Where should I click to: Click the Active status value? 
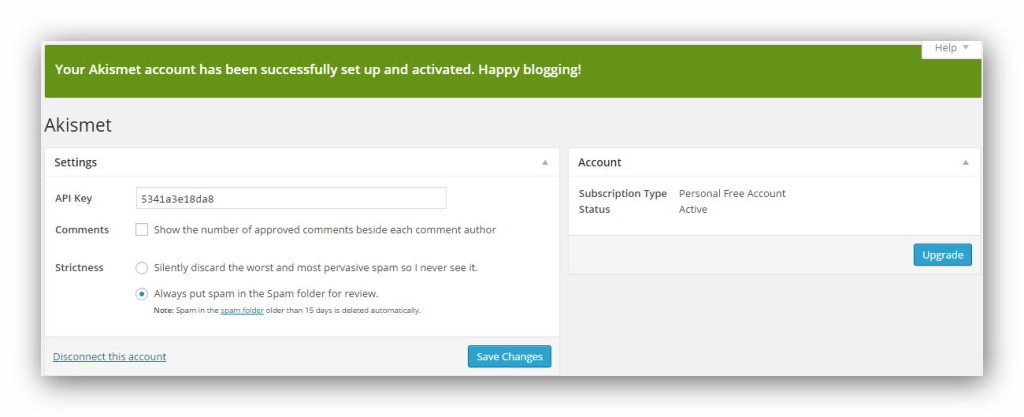click(693, 209)
